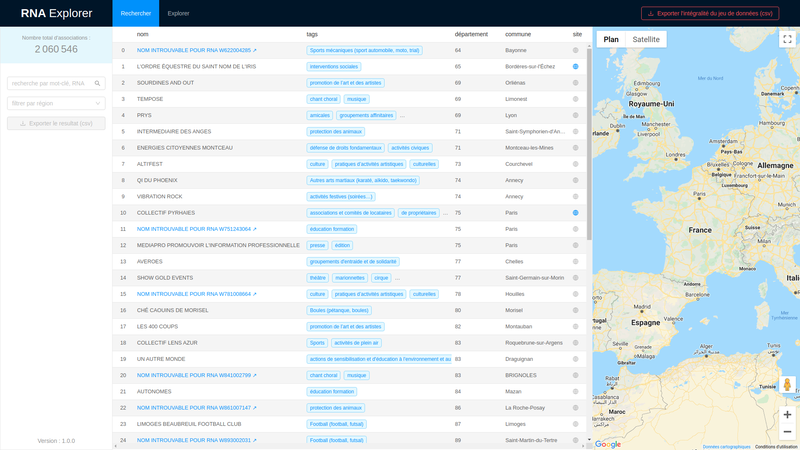Click site dot for LES 400 COUPS
Image resolution: width=800 pixels, height=450 pixels.
coord(576,327)
